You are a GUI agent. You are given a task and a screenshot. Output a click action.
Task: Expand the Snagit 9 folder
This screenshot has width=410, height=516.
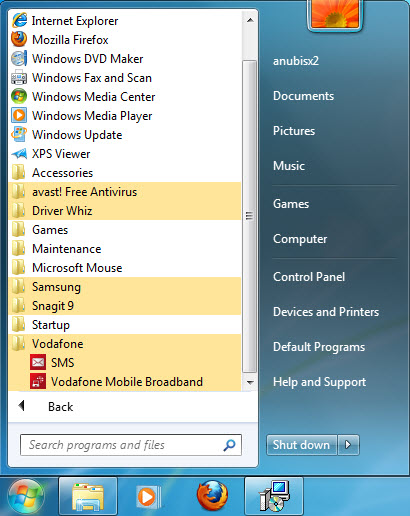click(x=125, y=306)
